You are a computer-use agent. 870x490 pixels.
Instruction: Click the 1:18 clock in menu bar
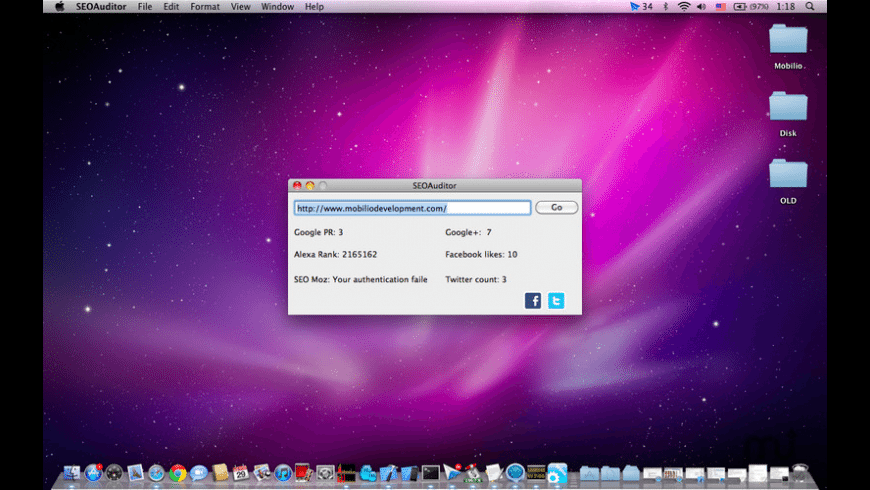[786, 7]
